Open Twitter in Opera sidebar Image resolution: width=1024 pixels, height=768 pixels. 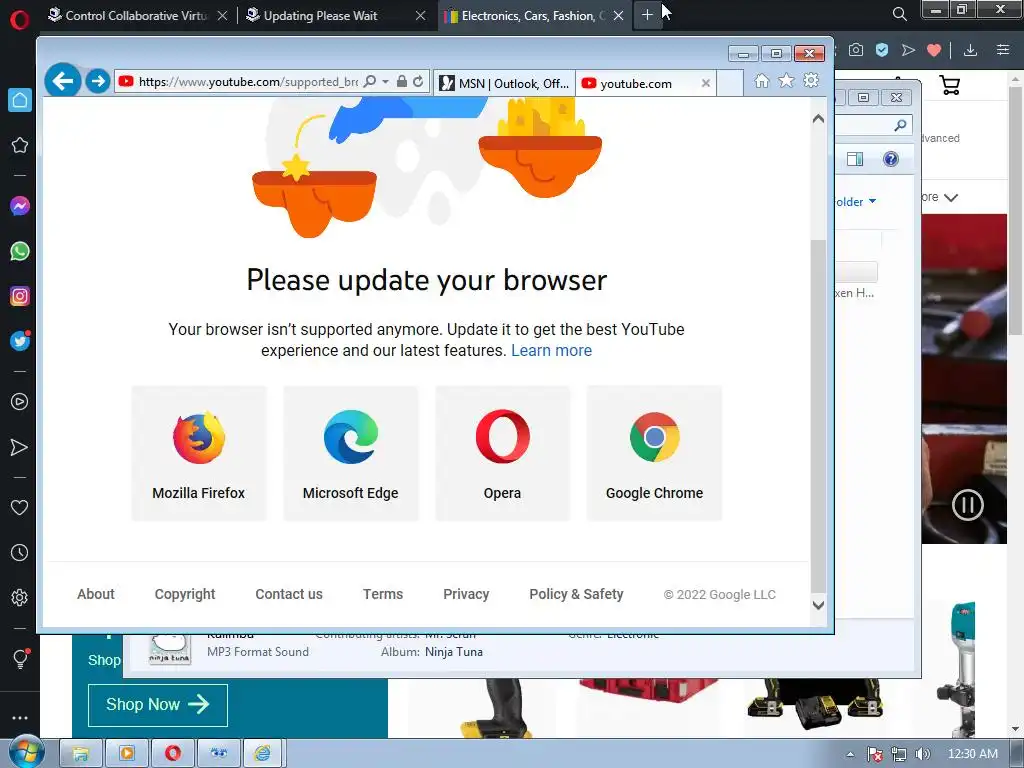pos(20,341)
